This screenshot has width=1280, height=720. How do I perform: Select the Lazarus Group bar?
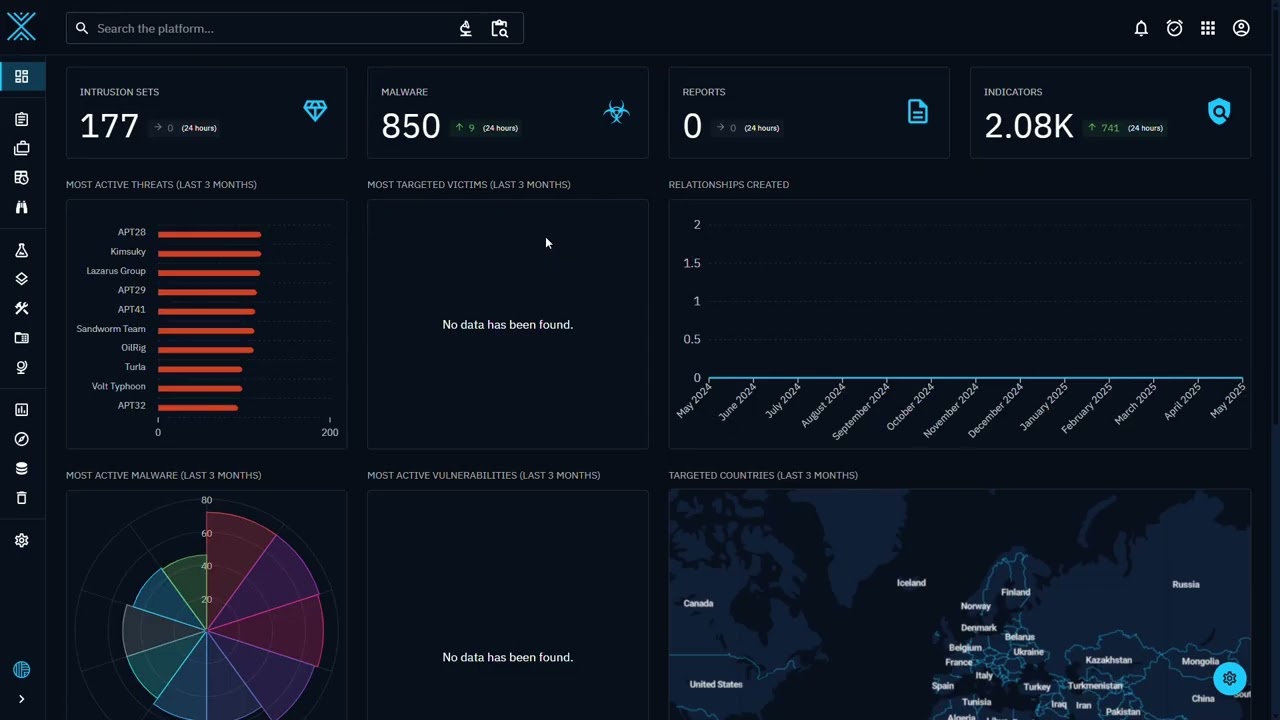click(209, 272)
